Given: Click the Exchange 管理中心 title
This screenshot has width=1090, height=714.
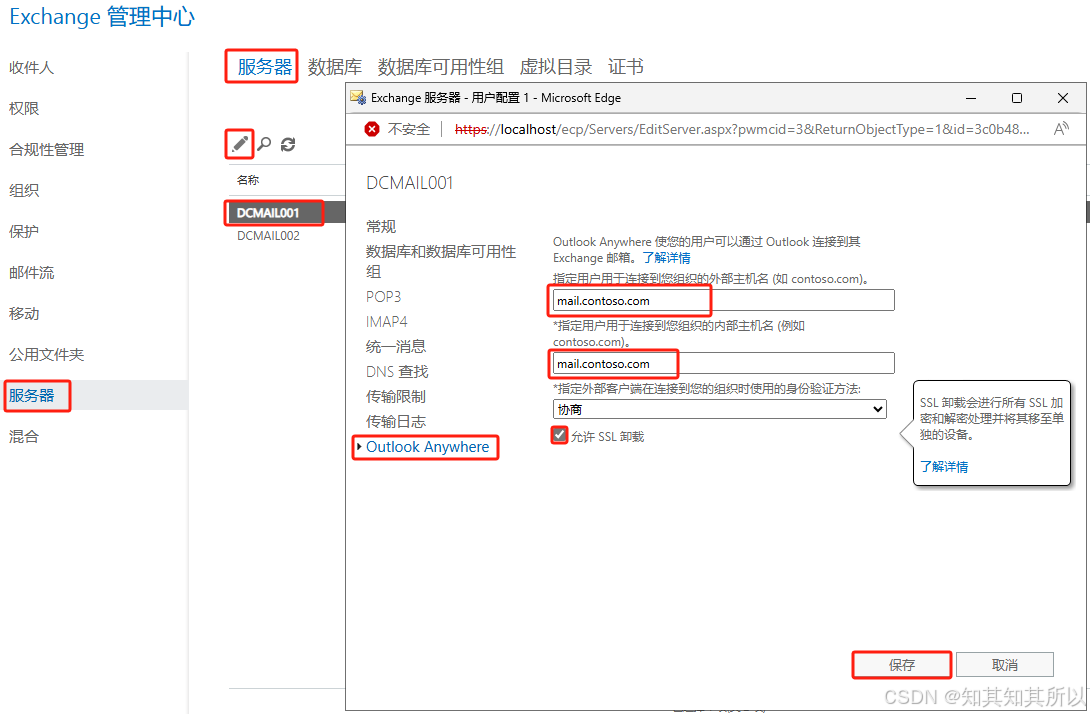Looking at the screenshot, I should pos(102,17).
